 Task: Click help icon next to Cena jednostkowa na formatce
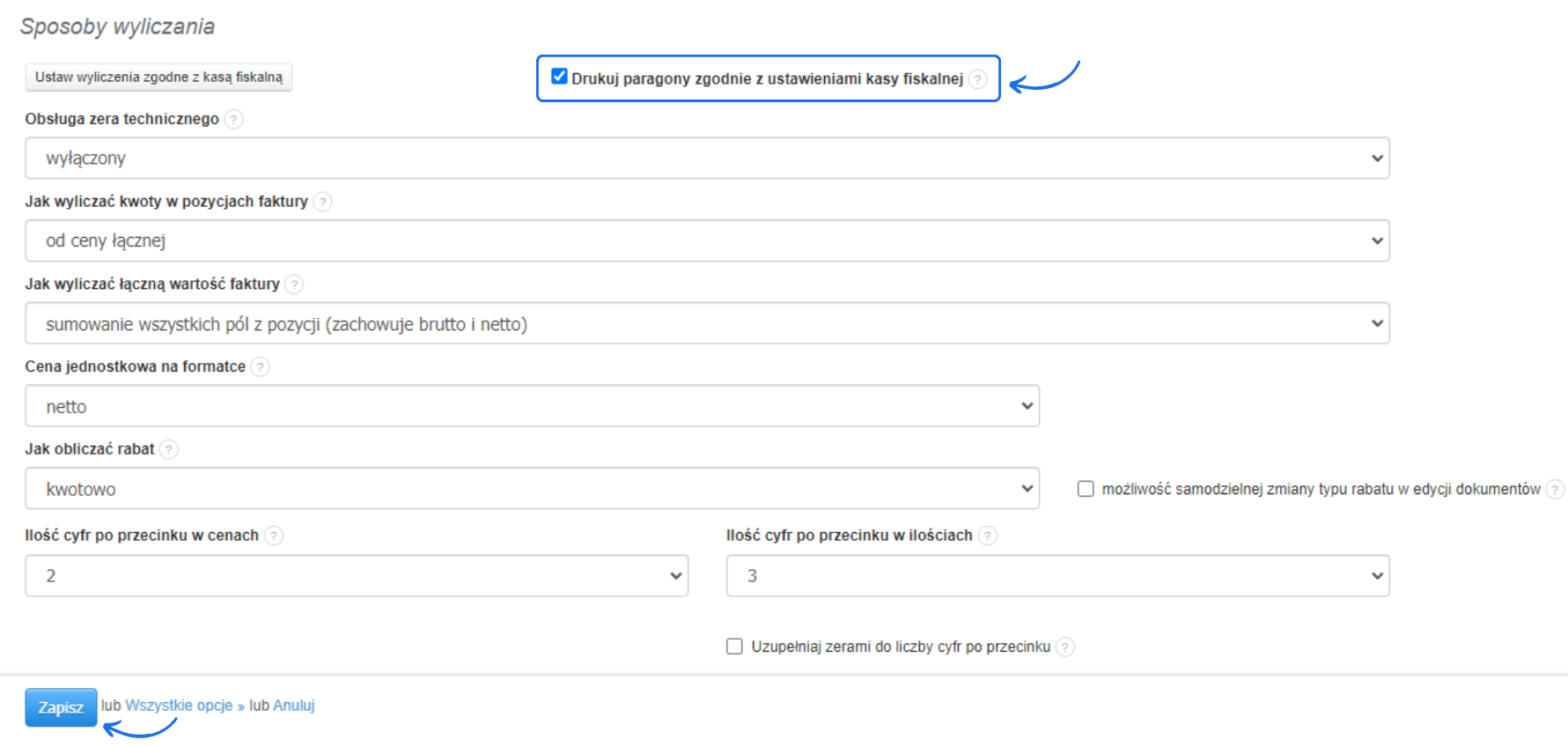(261, 366)
